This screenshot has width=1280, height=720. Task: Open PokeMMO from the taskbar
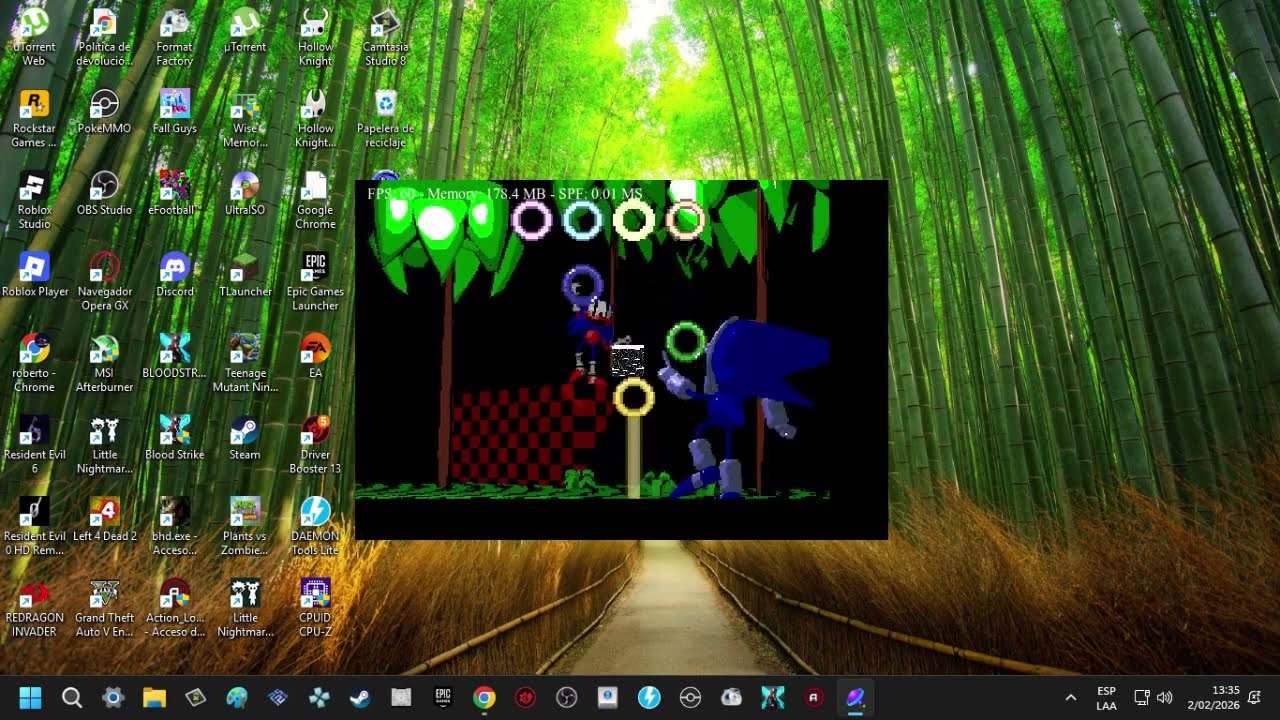(x=691, y=697)
